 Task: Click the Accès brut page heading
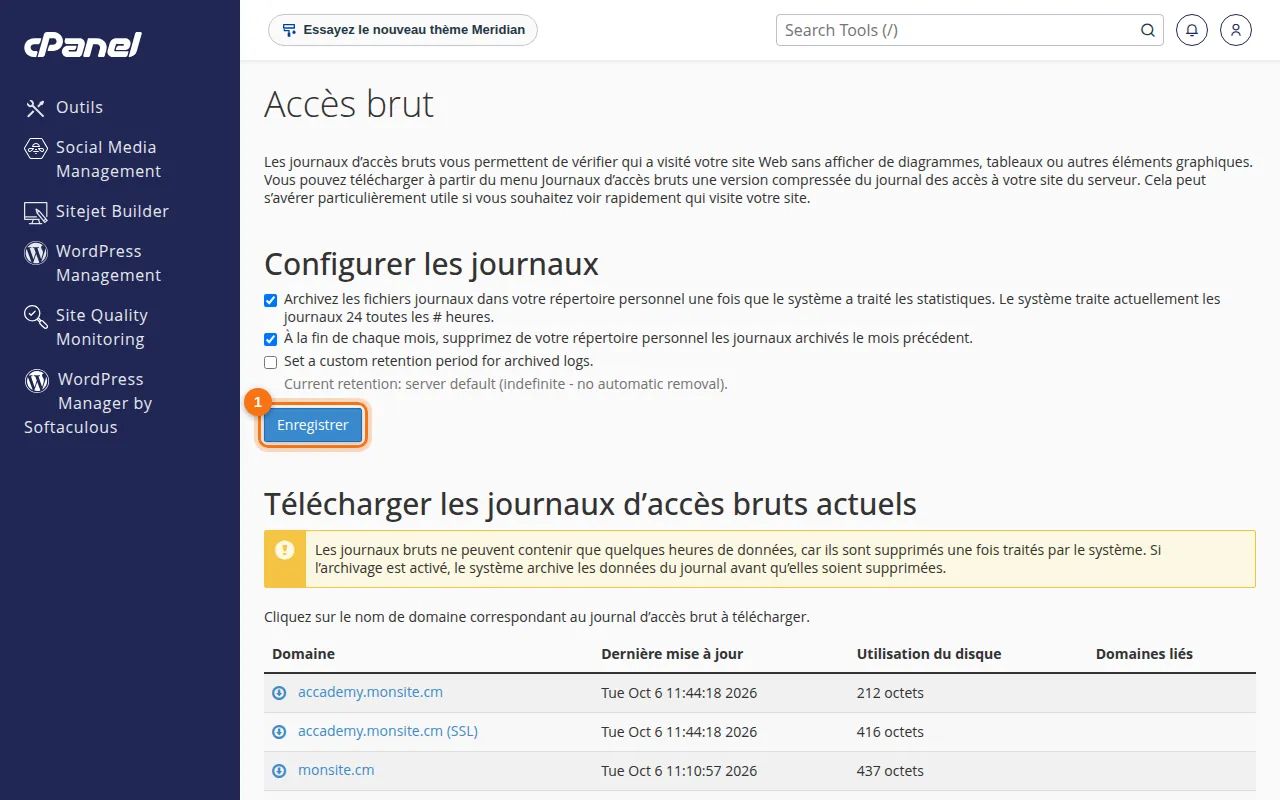click(349, 104)
